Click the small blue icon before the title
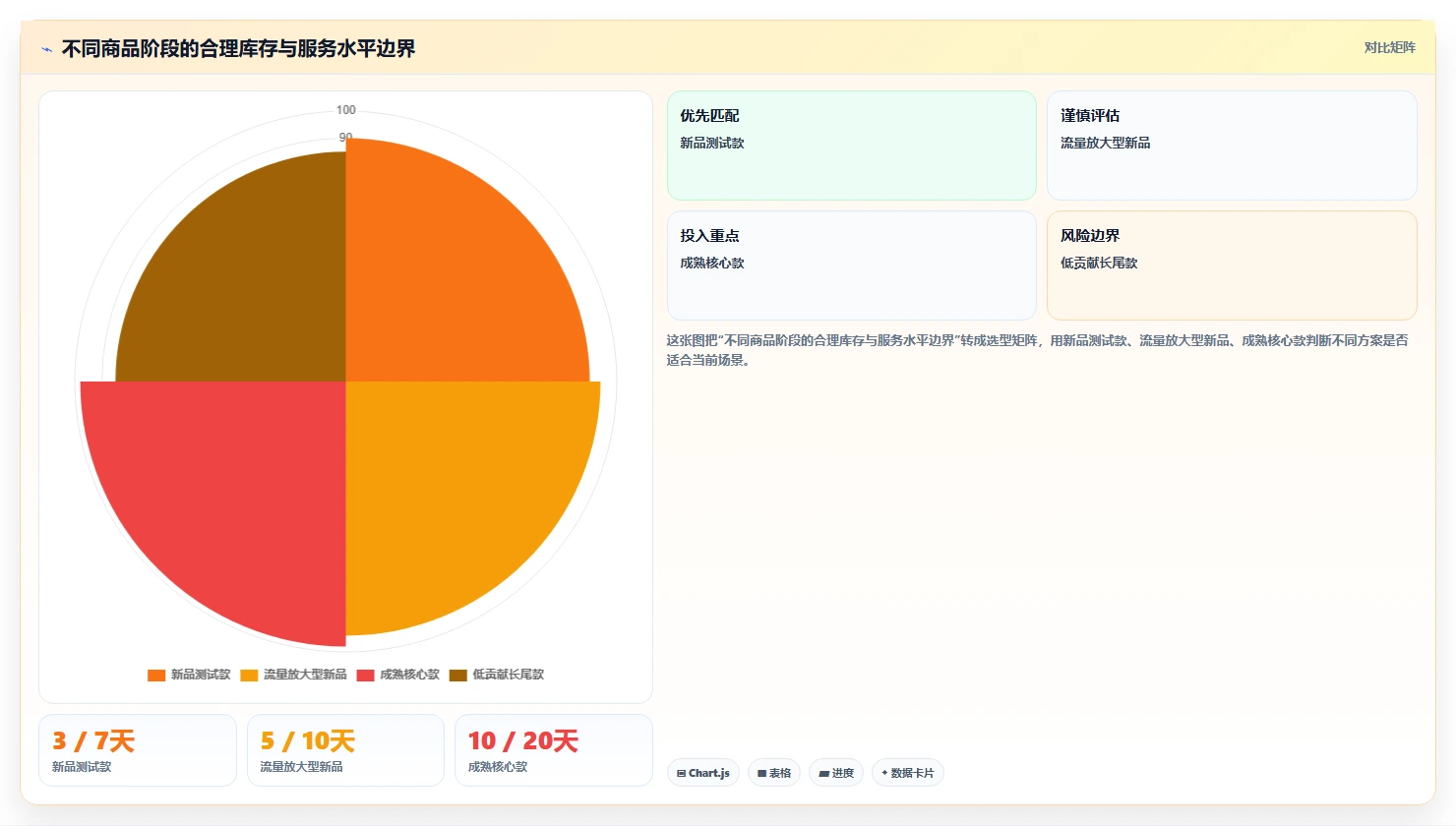The image size is (1456, 826). pyautogui.click(x=47, y=49)
